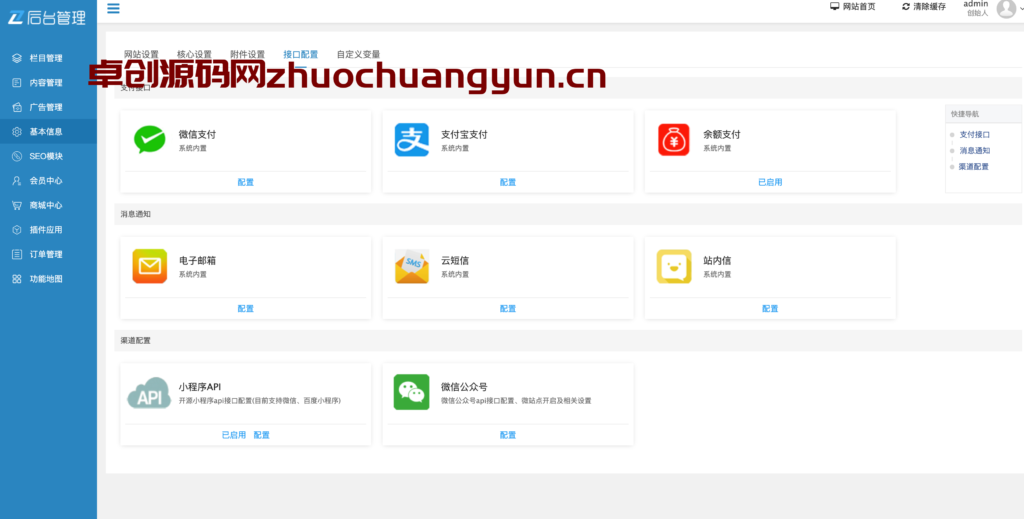Click the 微信公众号 card title
The height and width of the screenshot is (519, 1024).
[464, 387]
